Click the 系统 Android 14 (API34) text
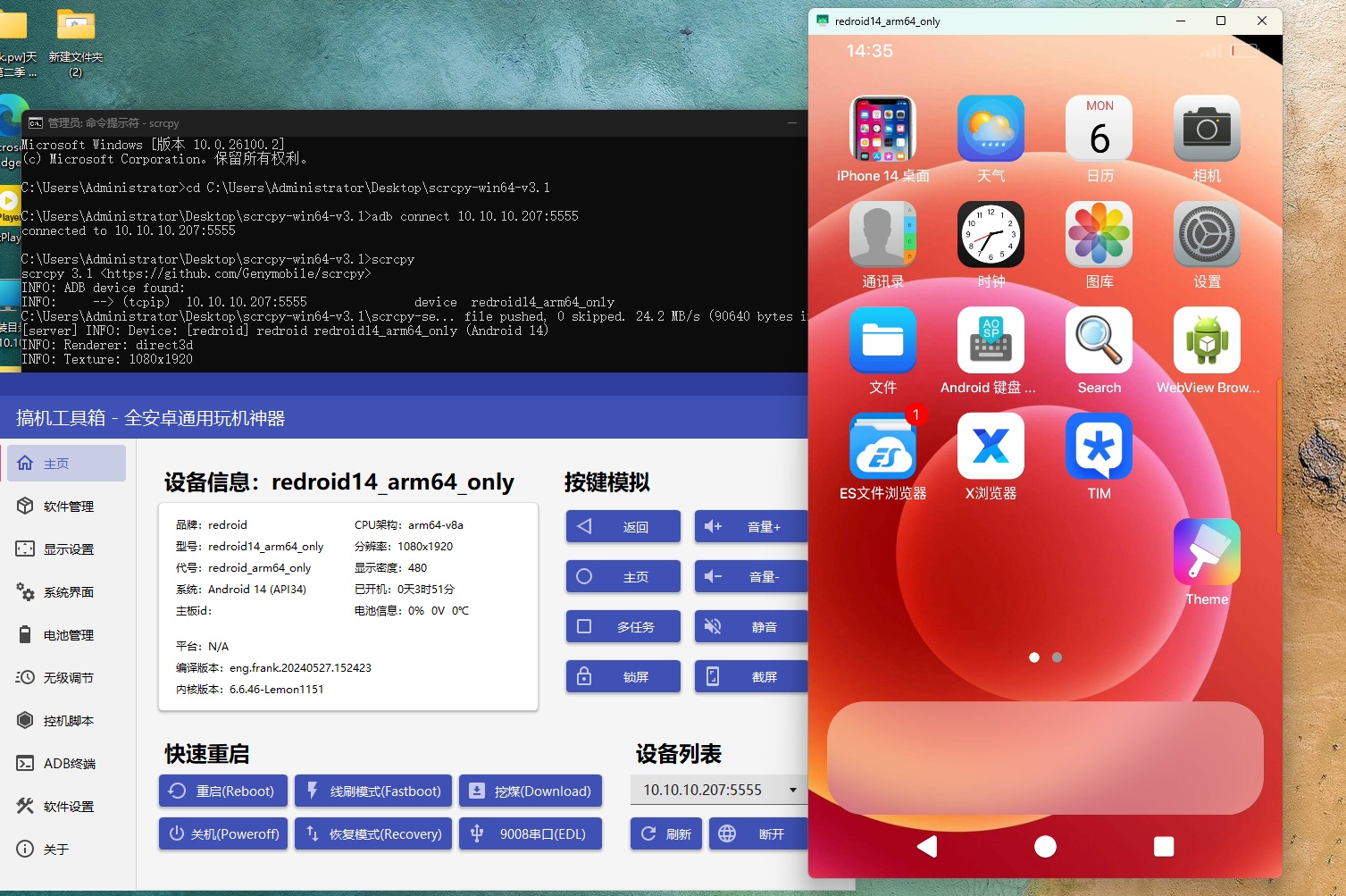 coord(241,590)
